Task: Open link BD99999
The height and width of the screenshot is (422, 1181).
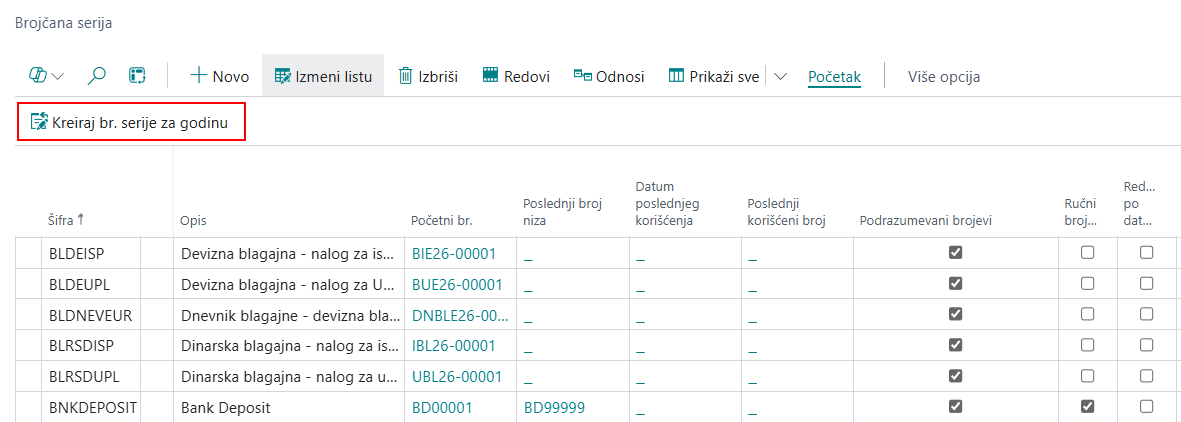Action: (x=554, y=407)
